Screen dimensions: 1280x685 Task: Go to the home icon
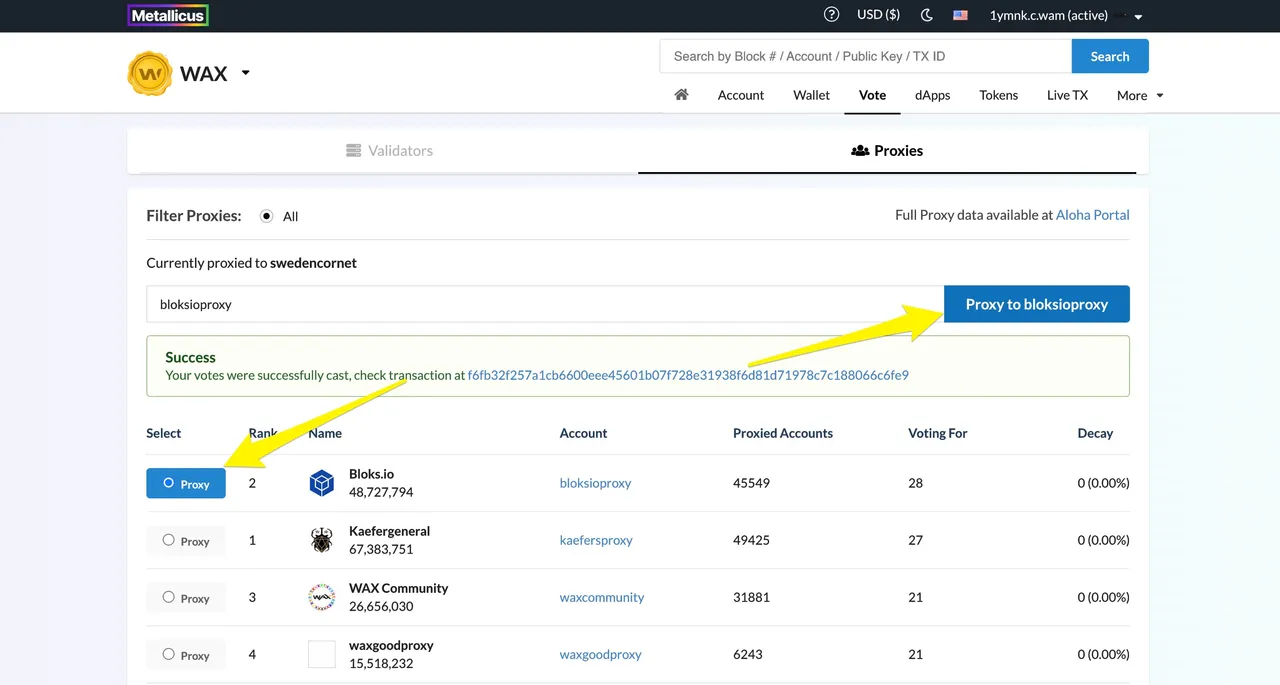coord(681,94)
